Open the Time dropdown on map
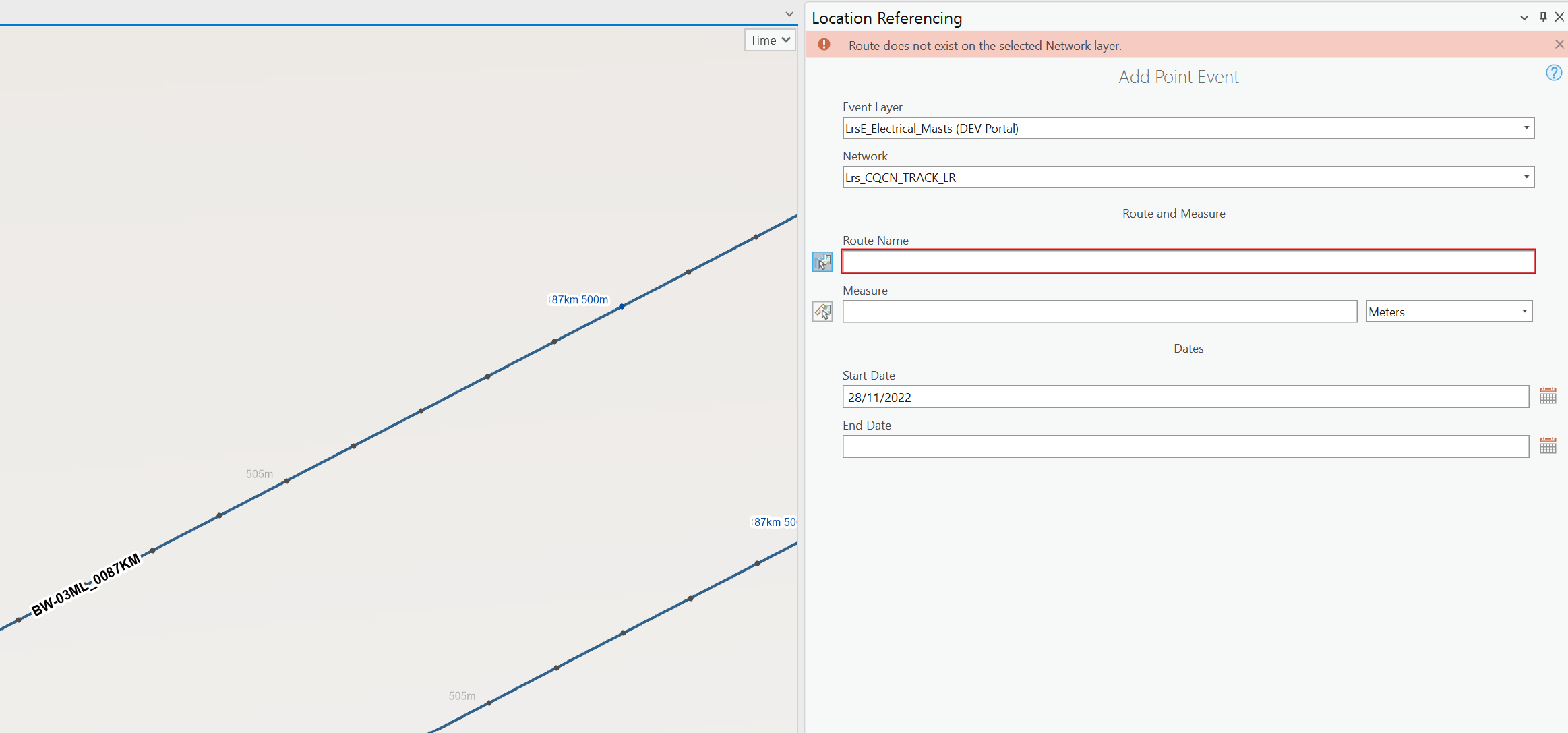 [x=770, y=40]
